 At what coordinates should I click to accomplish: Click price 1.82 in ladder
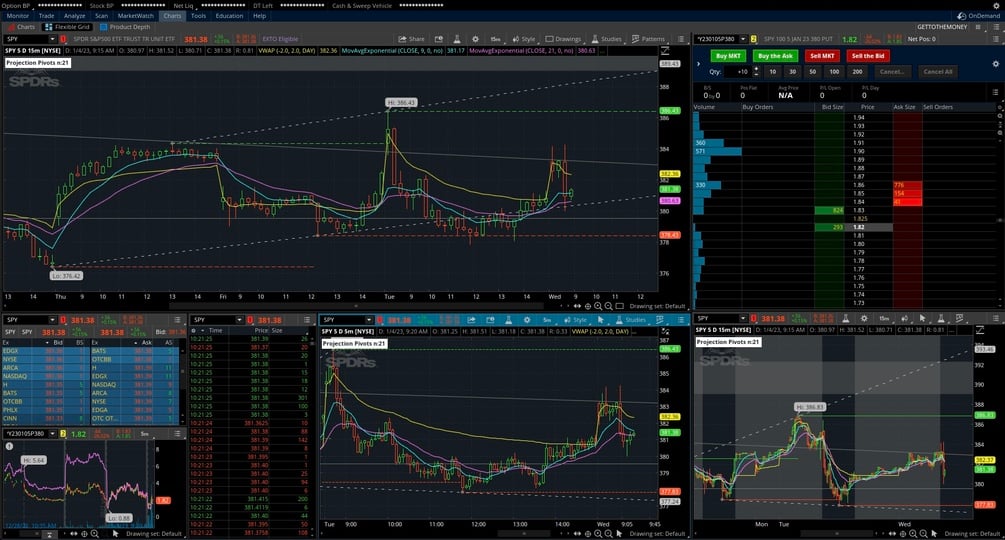tap(860, 227)
